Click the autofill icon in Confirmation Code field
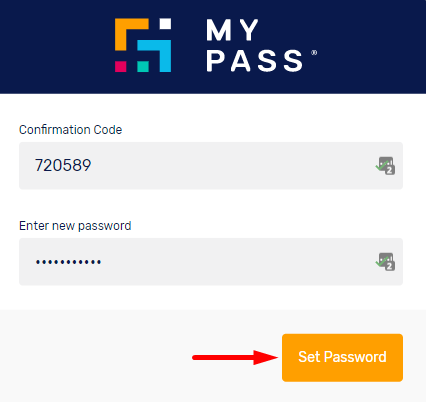The image size is (426, 402). [385, 166]
